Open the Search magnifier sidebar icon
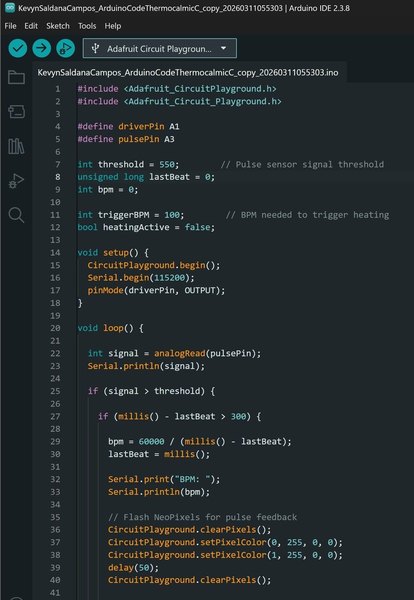414x600 pixels. point(16,215)
